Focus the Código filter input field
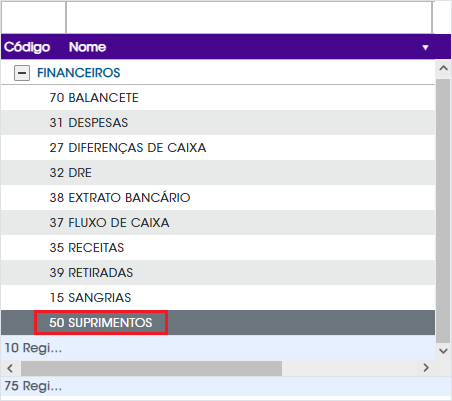Image resolution: width=452 pixels, height=401 pixels. click(x=34, y=17)
